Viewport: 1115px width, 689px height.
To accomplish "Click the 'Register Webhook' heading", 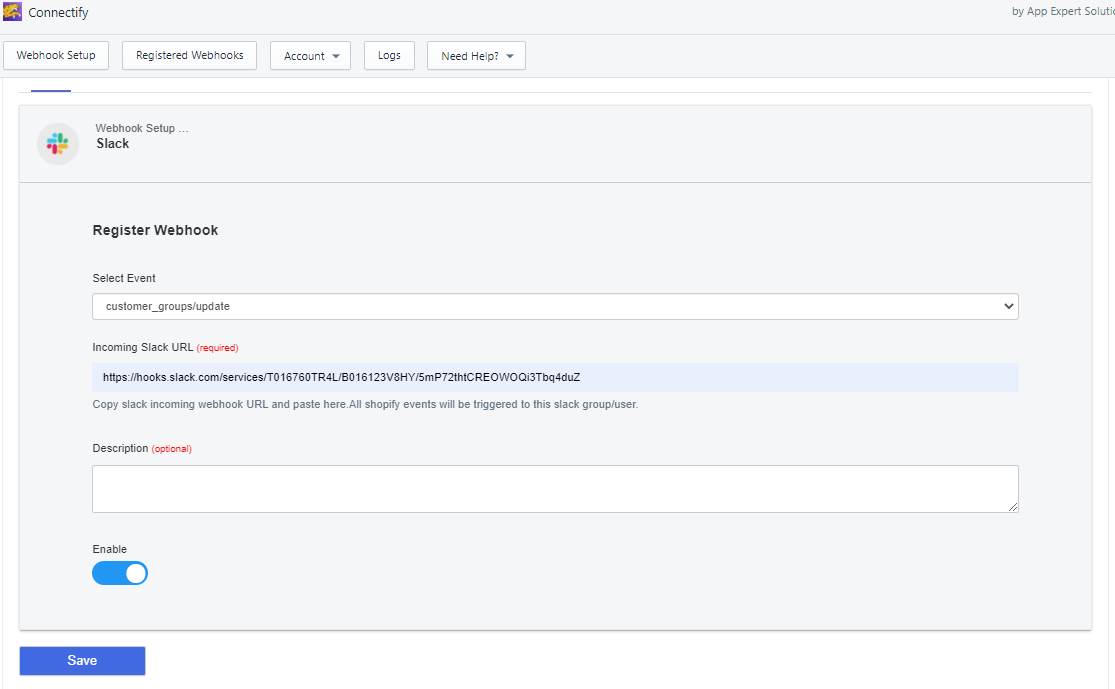I will point(155,230).
